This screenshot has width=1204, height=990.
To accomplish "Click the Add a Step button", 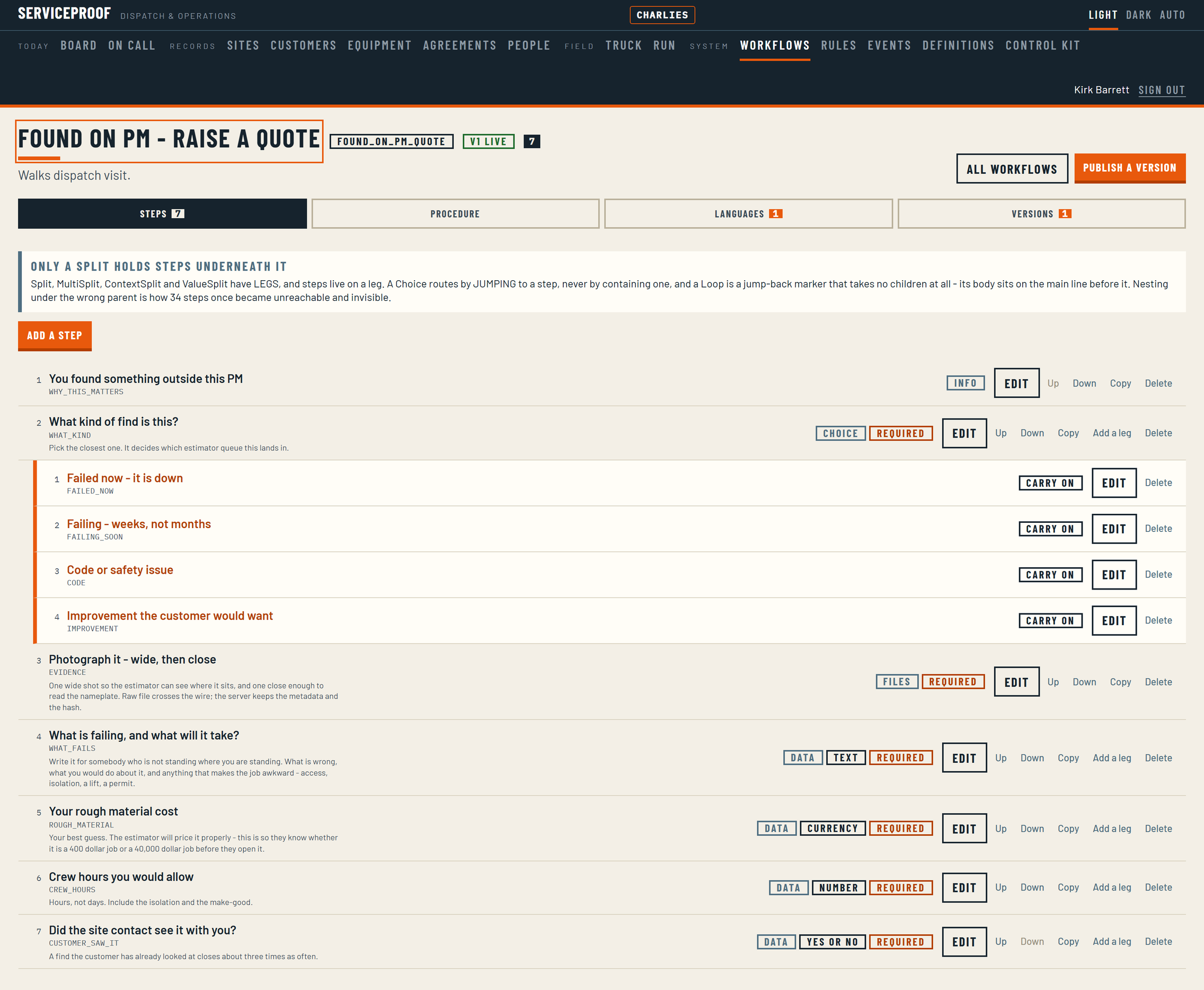I will pyautogui.click(x=55, y=336).
